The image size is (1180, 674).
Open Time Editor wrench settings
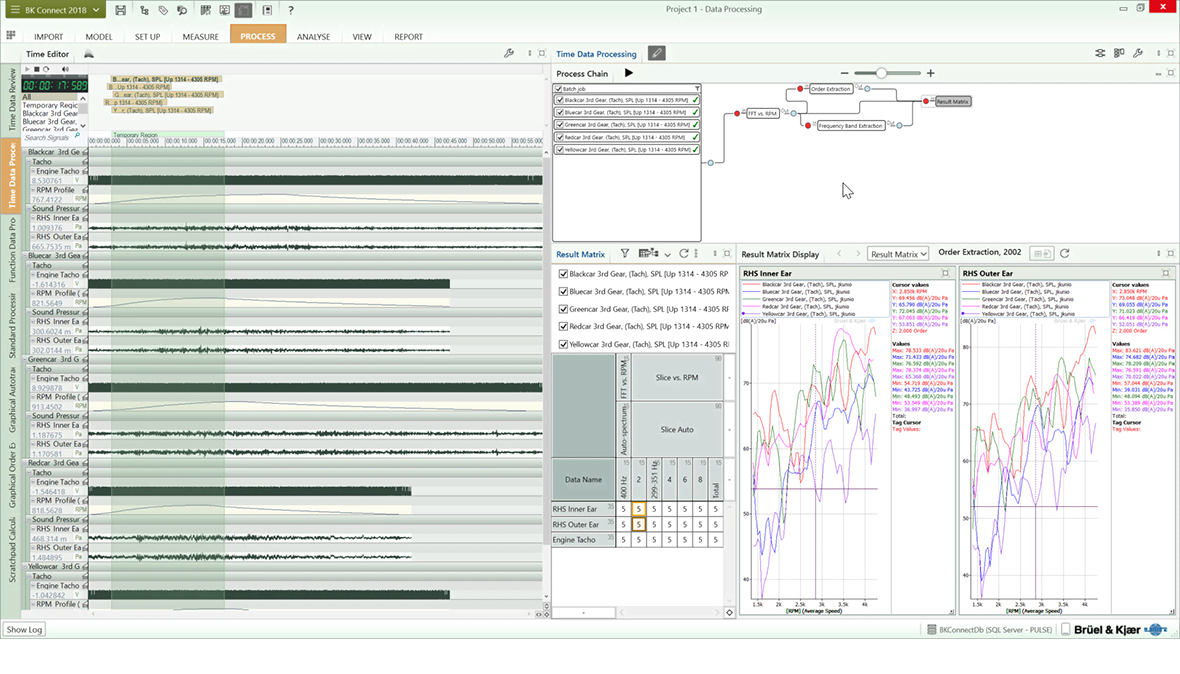pyautogui.click(x=509, y=54)
